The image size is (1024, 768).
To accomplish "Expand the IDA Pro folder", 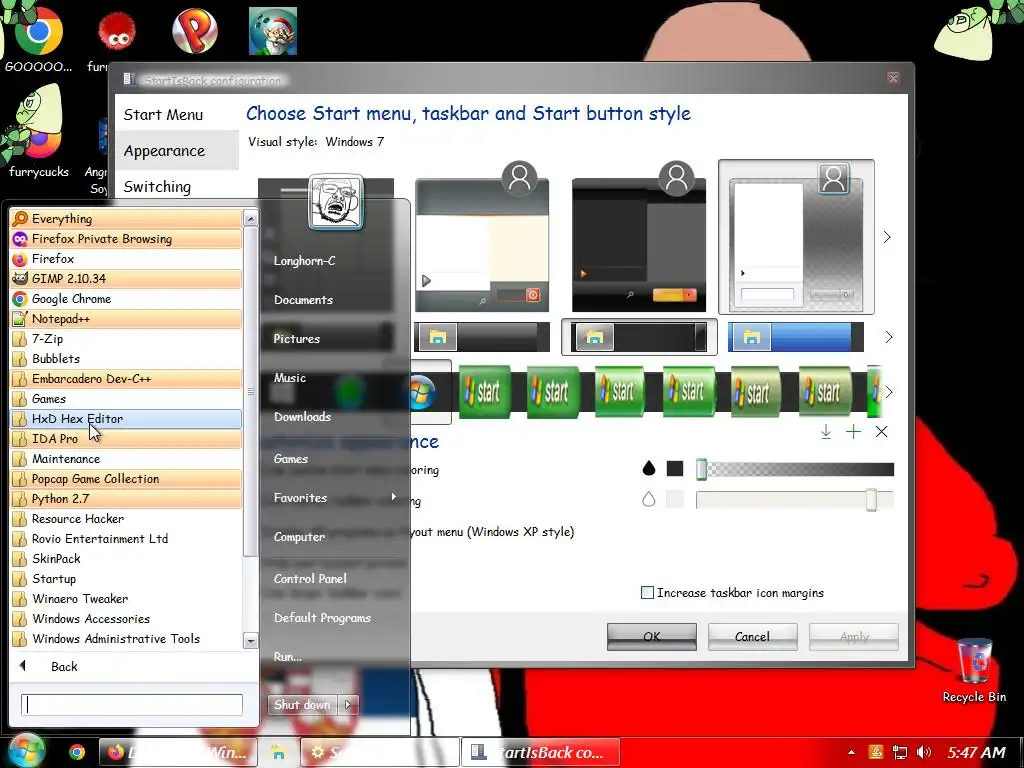I will [x=126, y=439].
